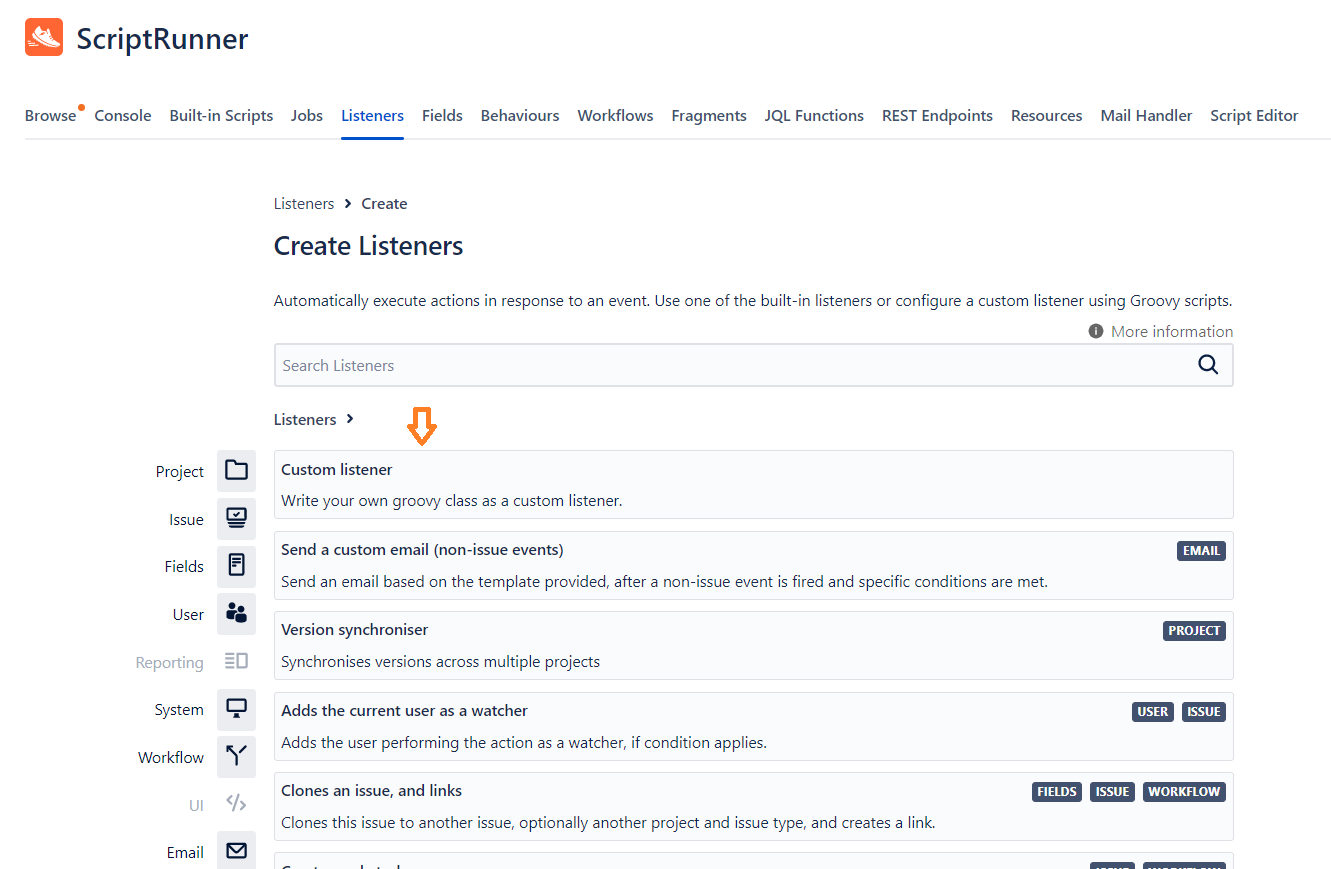Select the Workflow filter icon
Viewport: 1331px width, 869px height.
point(236,756)
